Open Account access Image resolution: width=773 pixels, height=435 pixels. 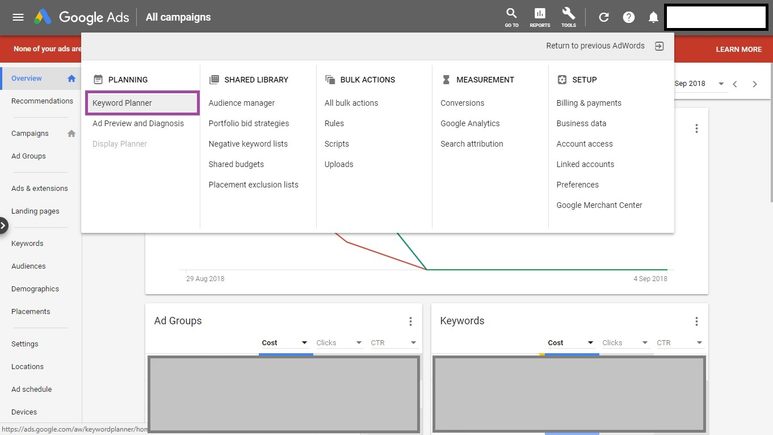585,144
